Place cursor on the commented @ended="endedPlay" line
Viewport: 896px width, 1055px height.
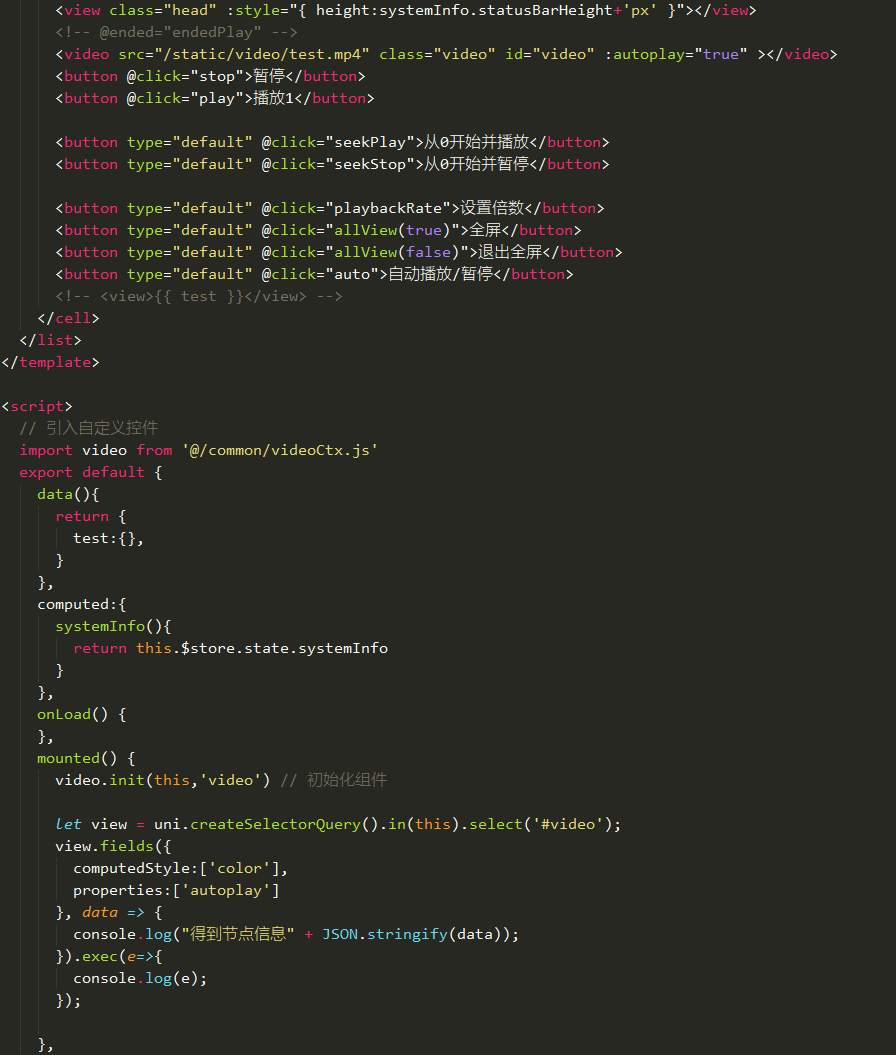[x=176, y=32]
